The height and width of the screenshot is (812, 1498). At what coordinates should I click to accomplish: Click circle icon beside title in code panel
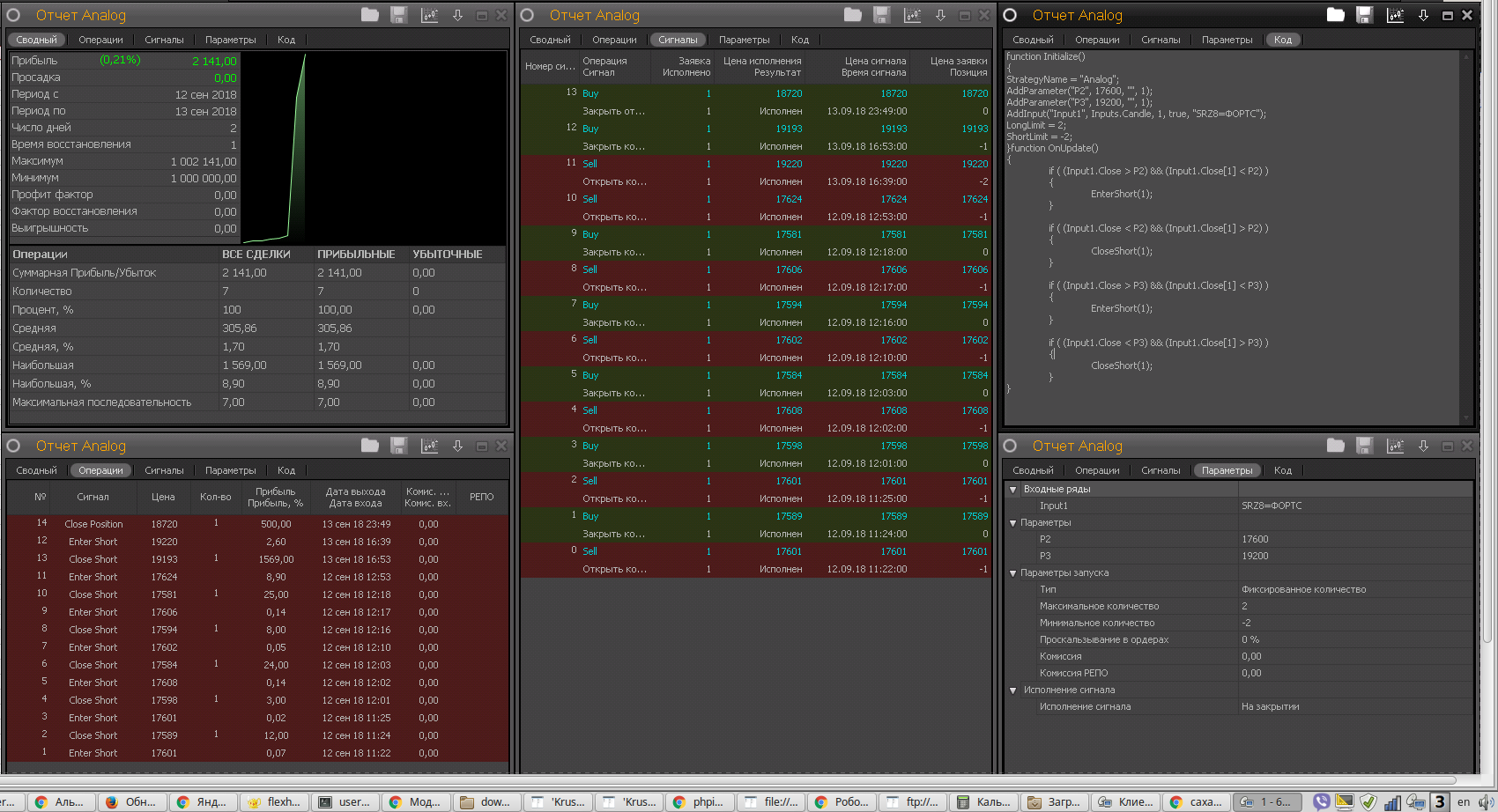(x=1010, y=15)
